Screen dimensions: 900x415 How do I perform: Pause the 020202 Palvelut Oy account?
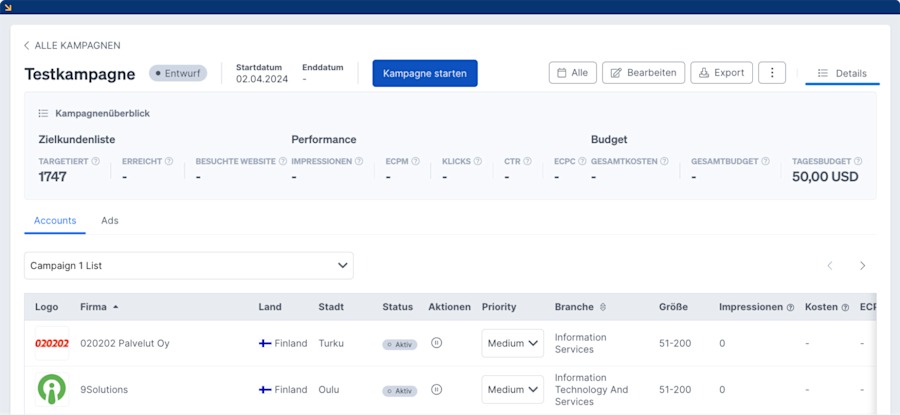(436, 343)
